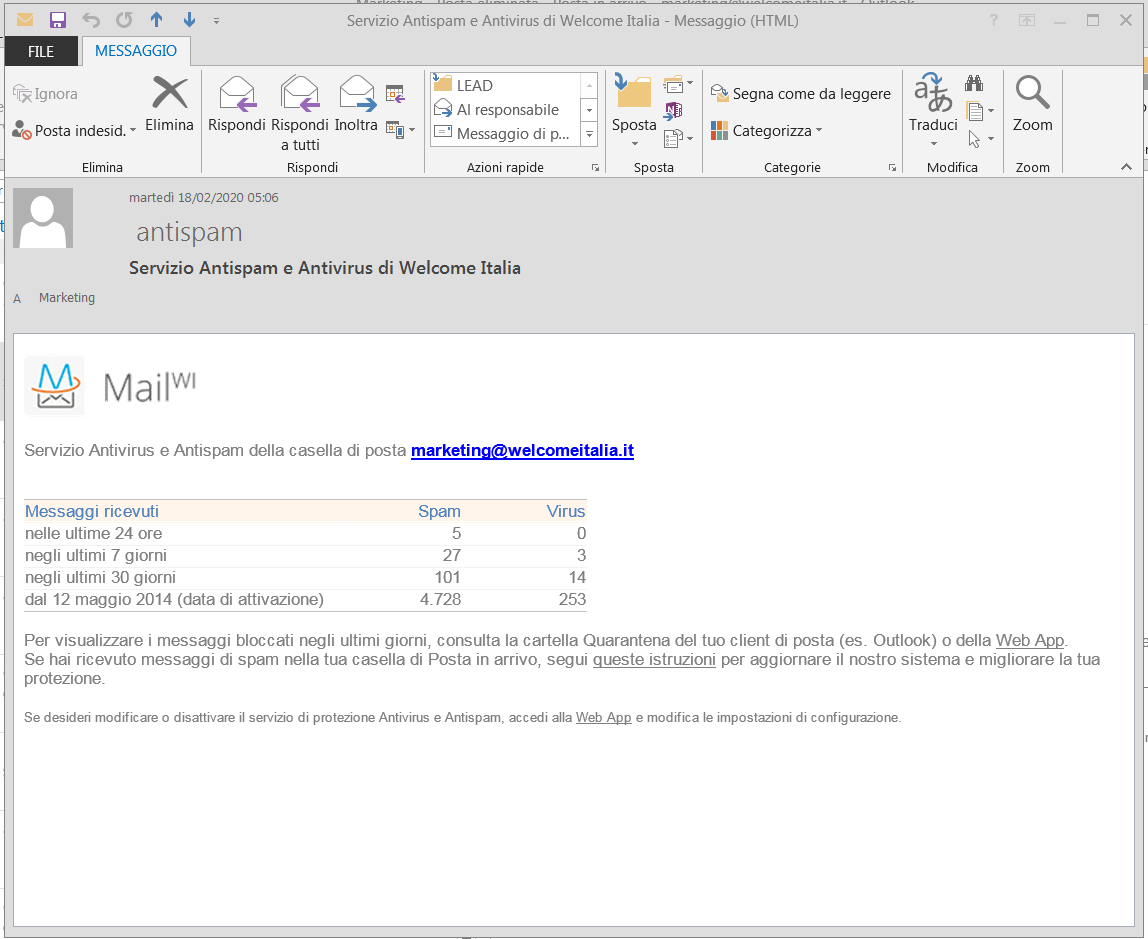
Task: Run the LEAD quick step
Action: [505, 85]
